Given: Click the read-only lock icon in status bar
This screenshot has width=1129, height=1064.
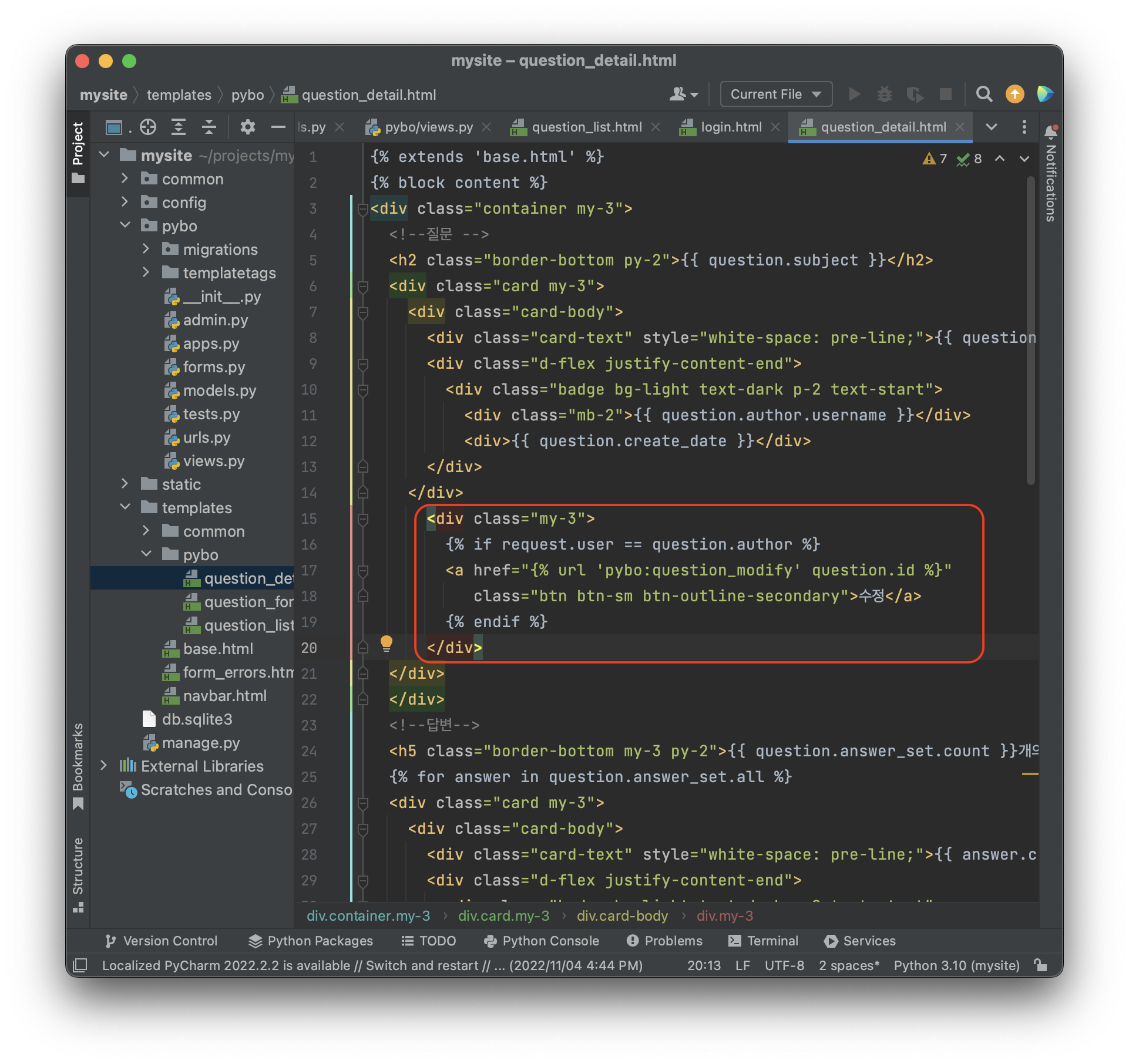Looking at the screenshot, I should pos(1040,965).
